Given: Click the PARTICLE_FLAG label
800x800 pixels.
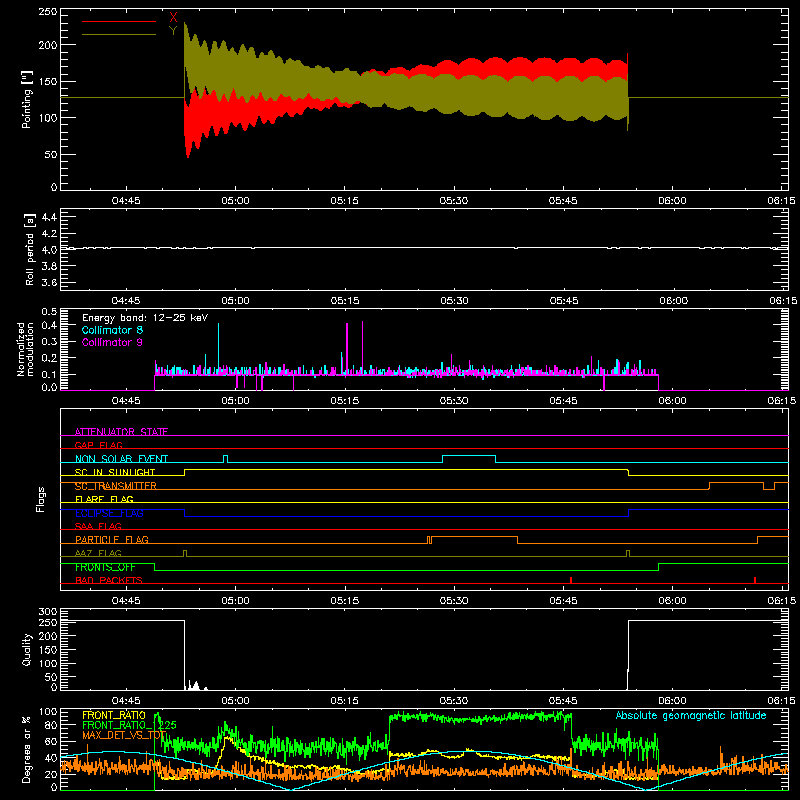Looking at the screenshot, I should tap(112, 539).
